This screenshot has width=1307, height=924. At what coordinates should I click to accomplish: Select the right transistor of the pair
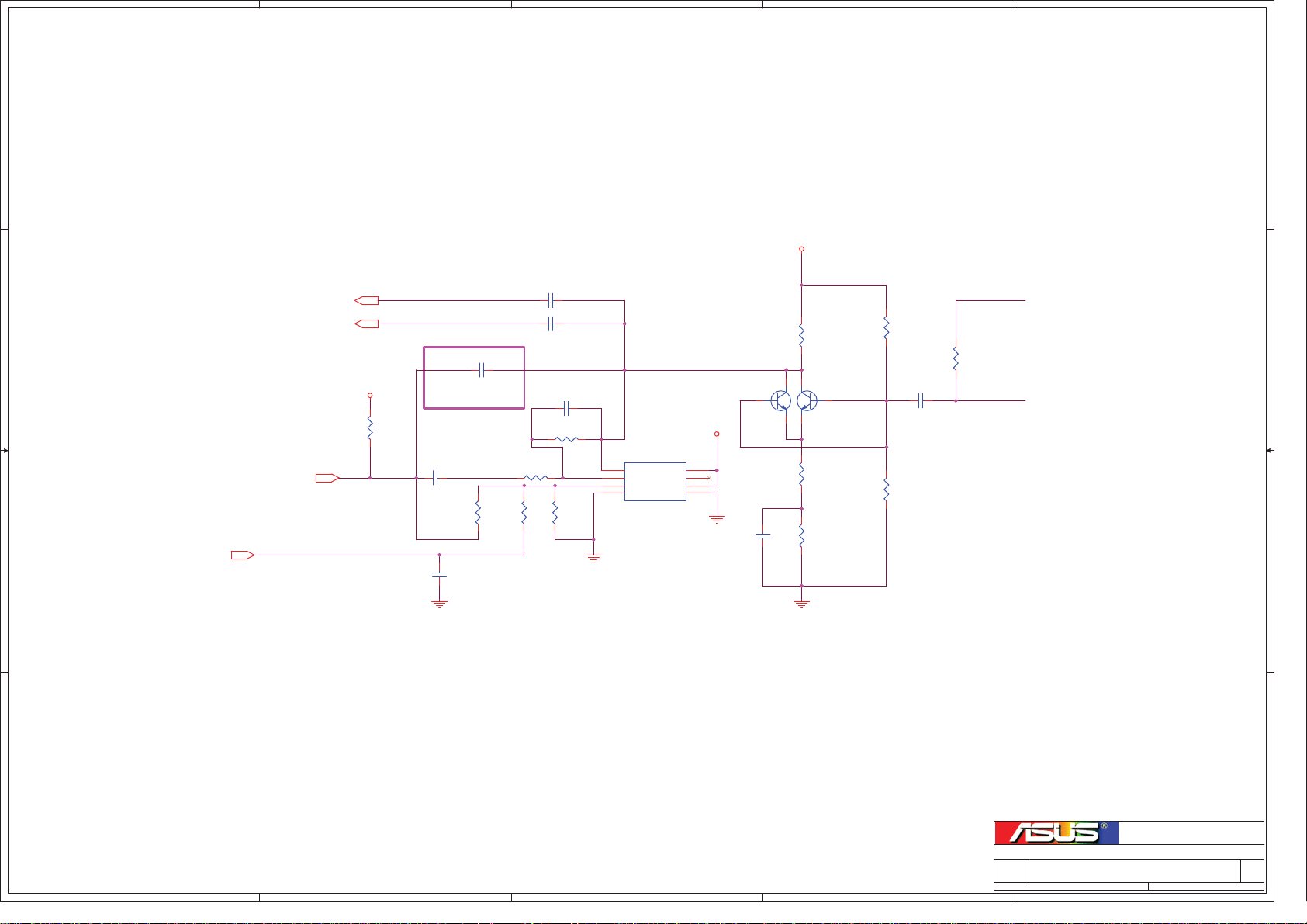tap(807, 401)
